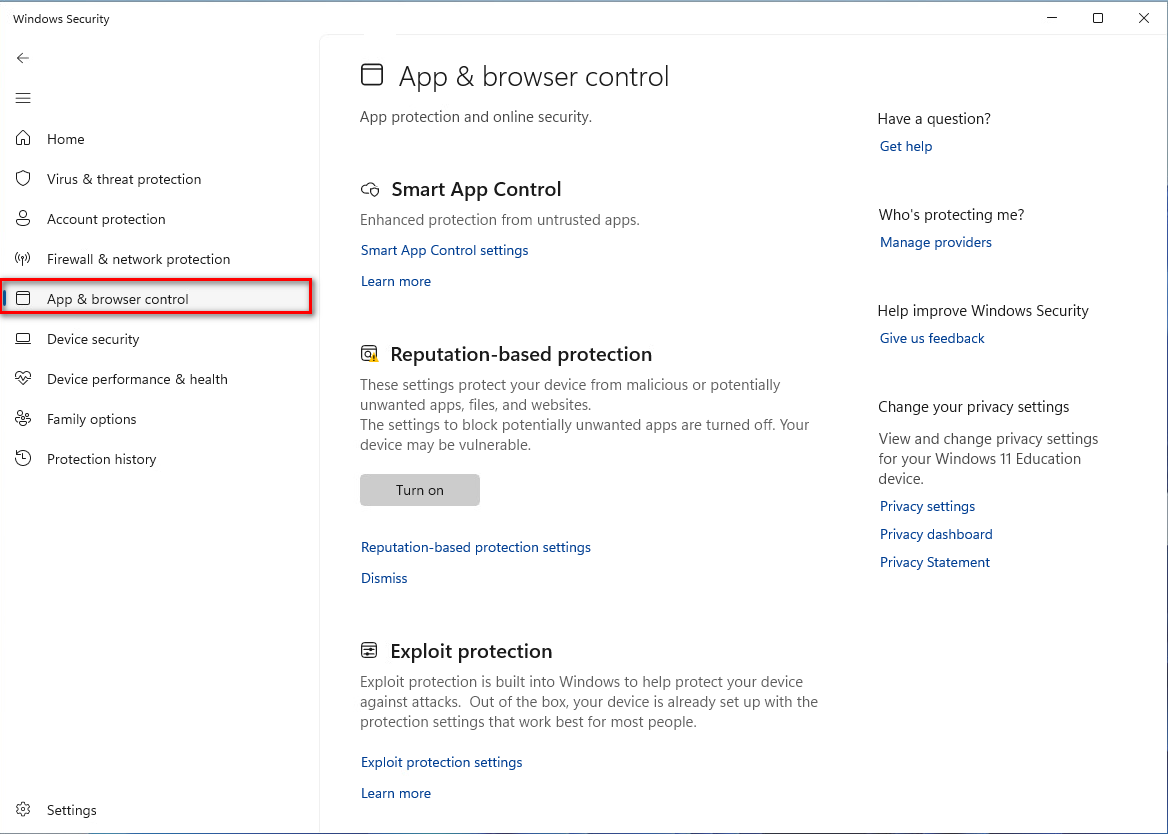
Task: Click the Protection history clock icon
Action: (23, 459)
